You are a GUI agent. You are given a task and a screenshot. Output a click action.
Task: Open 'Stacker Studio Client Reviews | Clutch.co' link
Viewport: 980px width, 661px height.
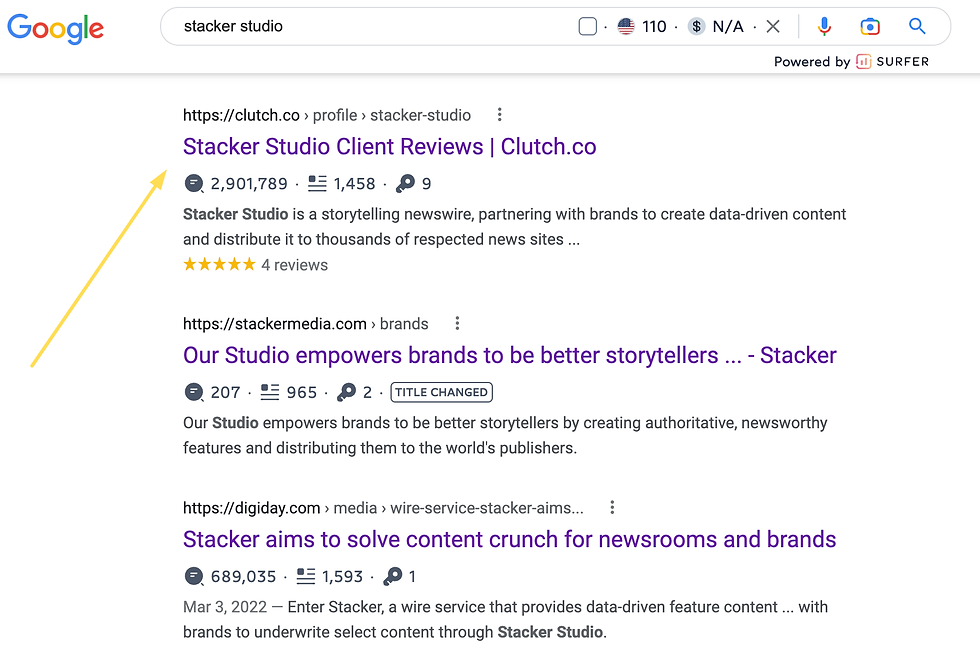(389, 146)
